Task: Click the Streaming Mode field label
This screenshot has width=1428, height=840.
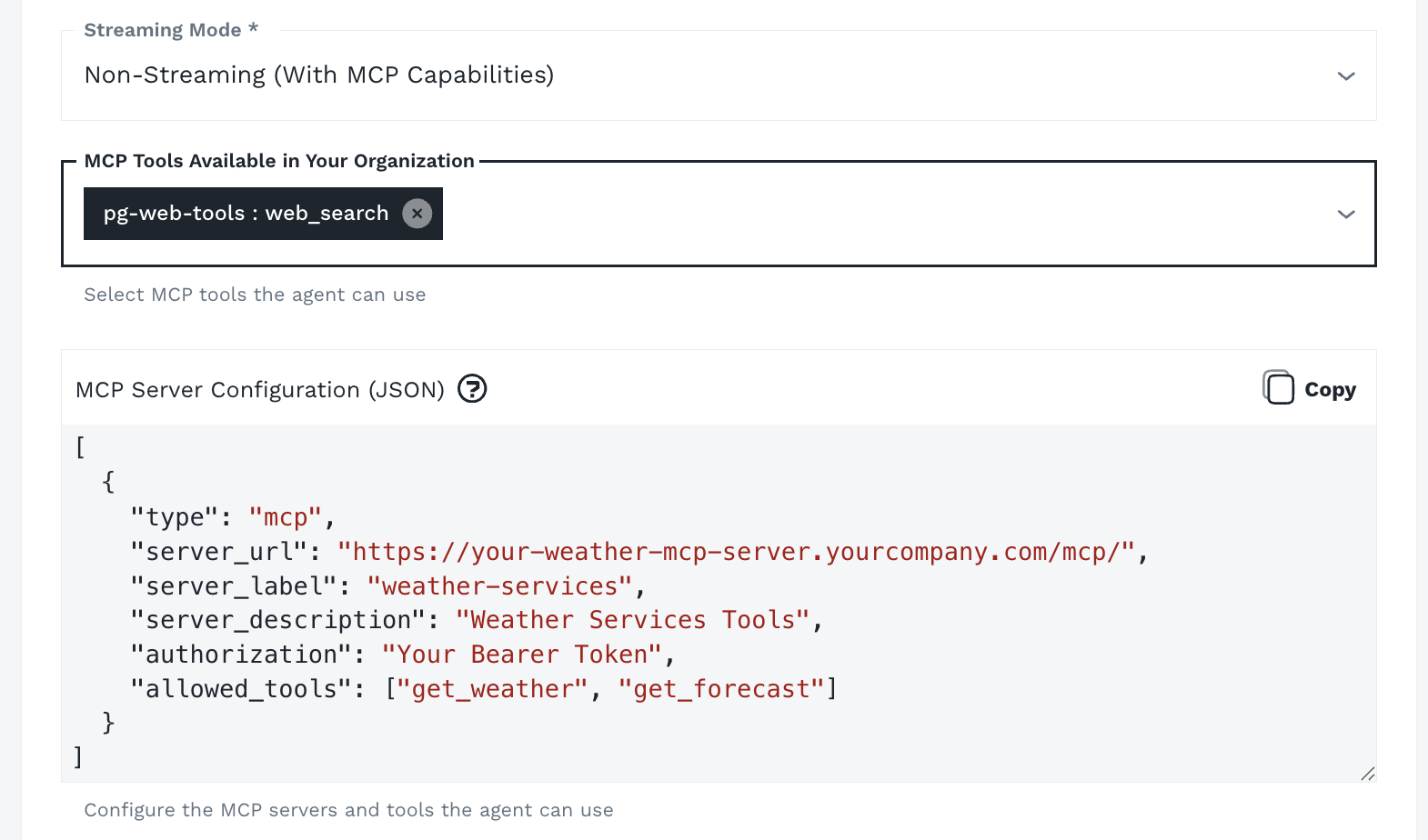Action: pyautogui.click(x=169, y=29)
